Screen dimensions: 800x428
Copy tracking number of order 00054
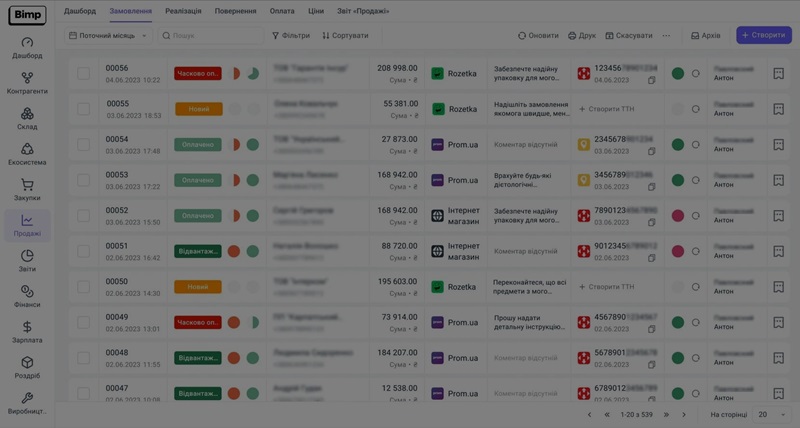[651, 151]
